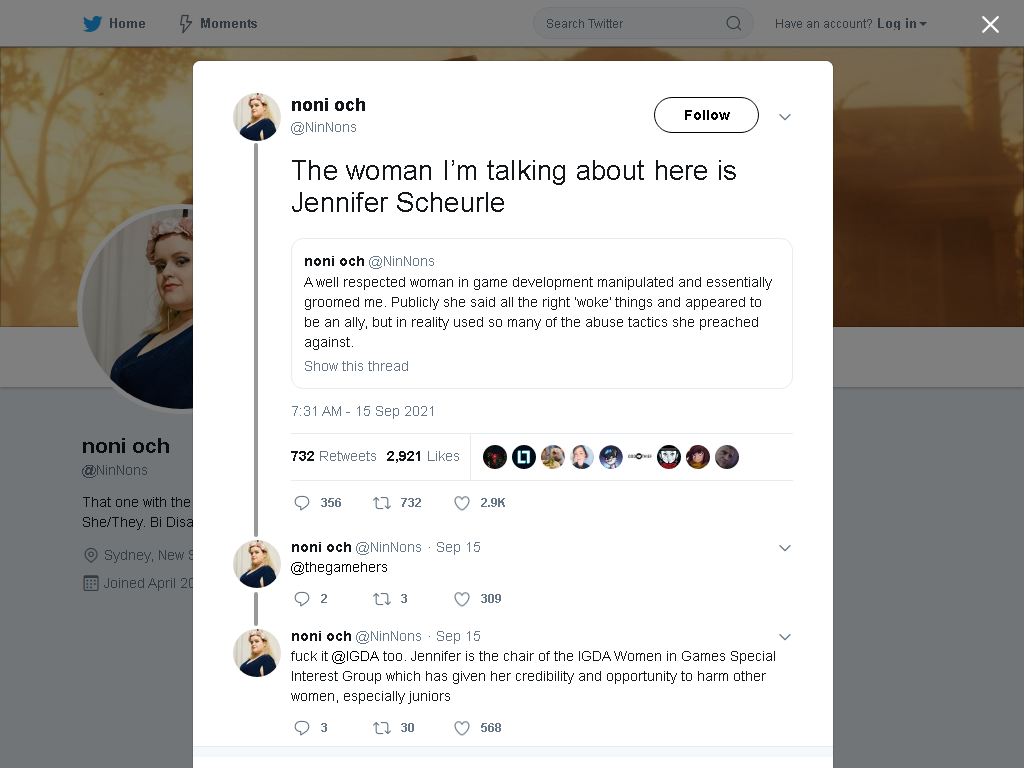Expand options on @thegamehers reply

point(785,548)
